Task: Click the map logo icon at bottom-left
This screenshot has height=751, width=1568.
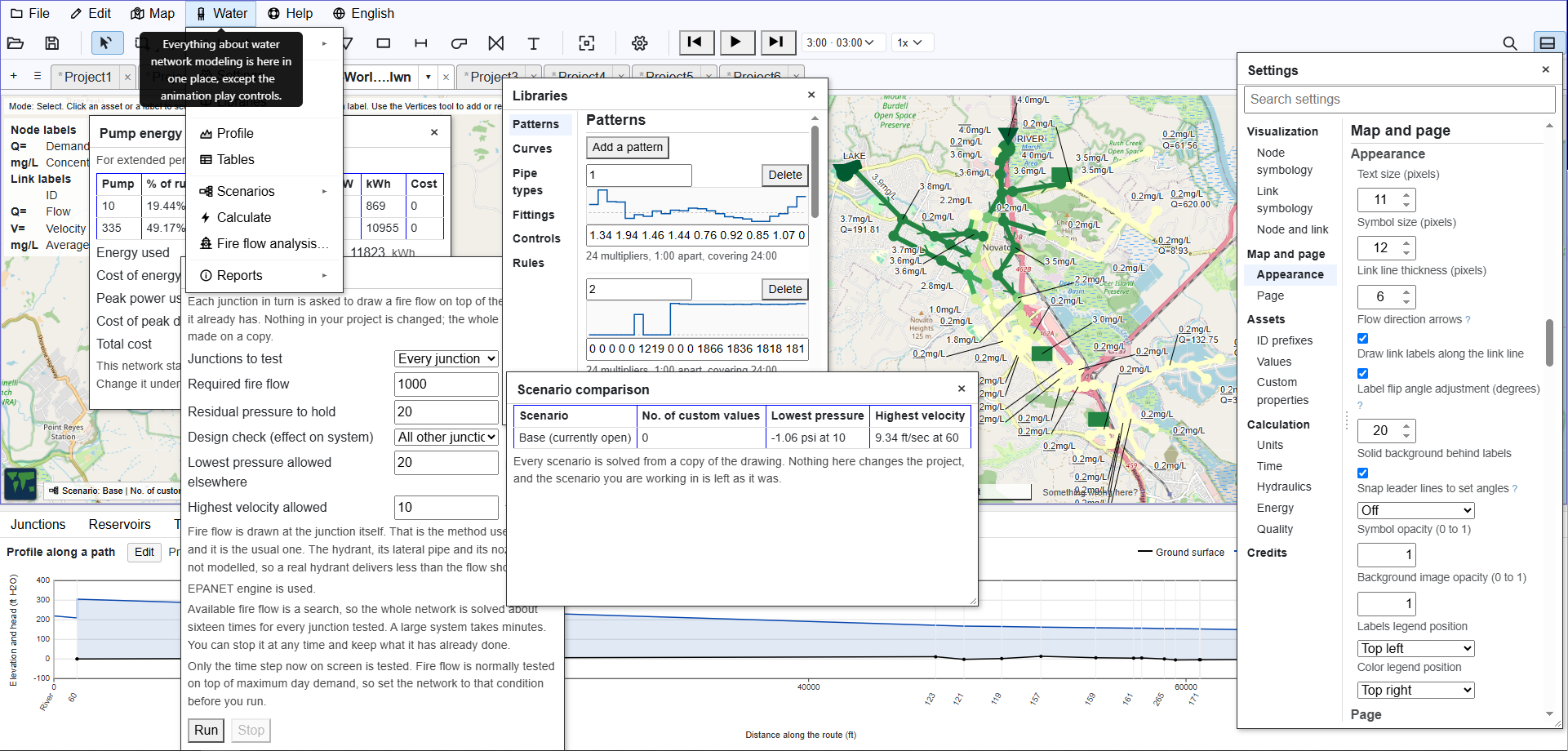Action: (20, 483)
